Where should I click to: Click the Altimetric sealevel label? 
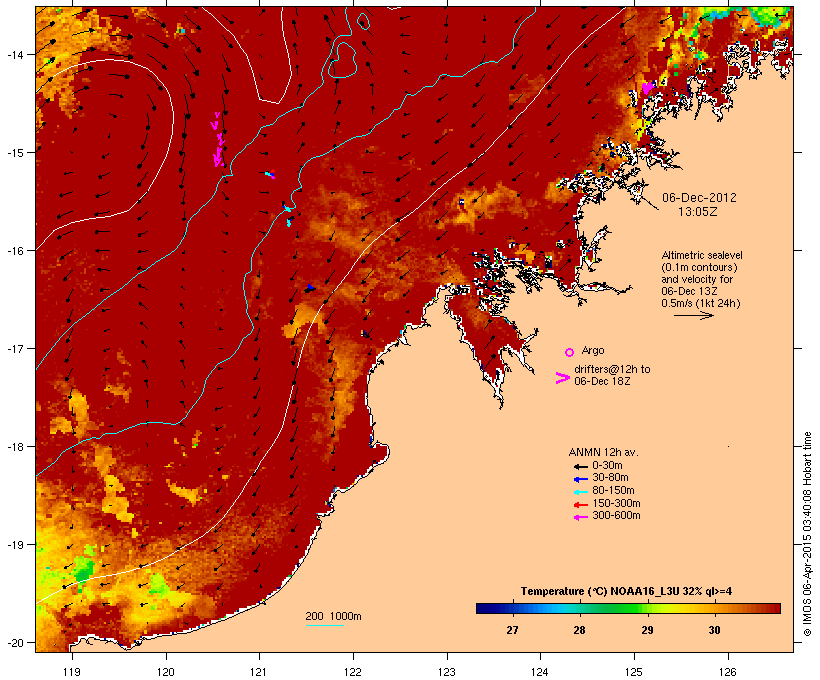tap(702, 255)
